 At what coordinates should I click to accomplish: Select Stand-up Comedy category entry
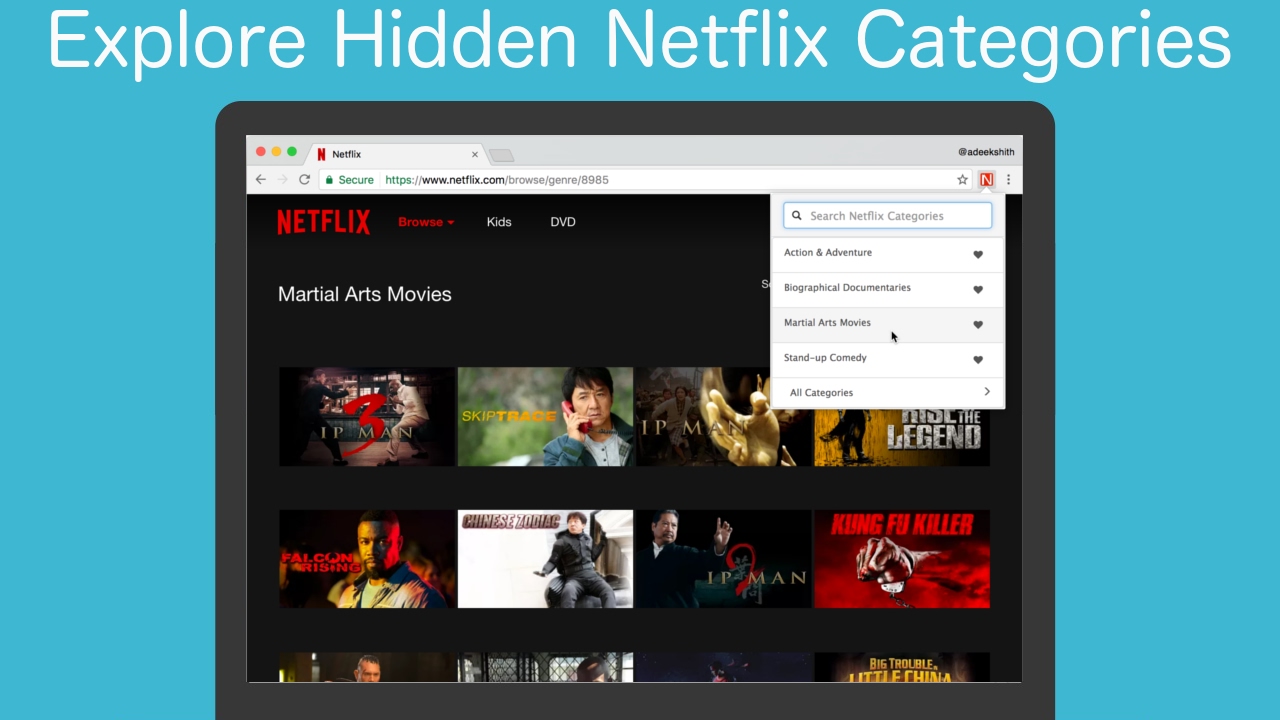click(x=825, y=358)
